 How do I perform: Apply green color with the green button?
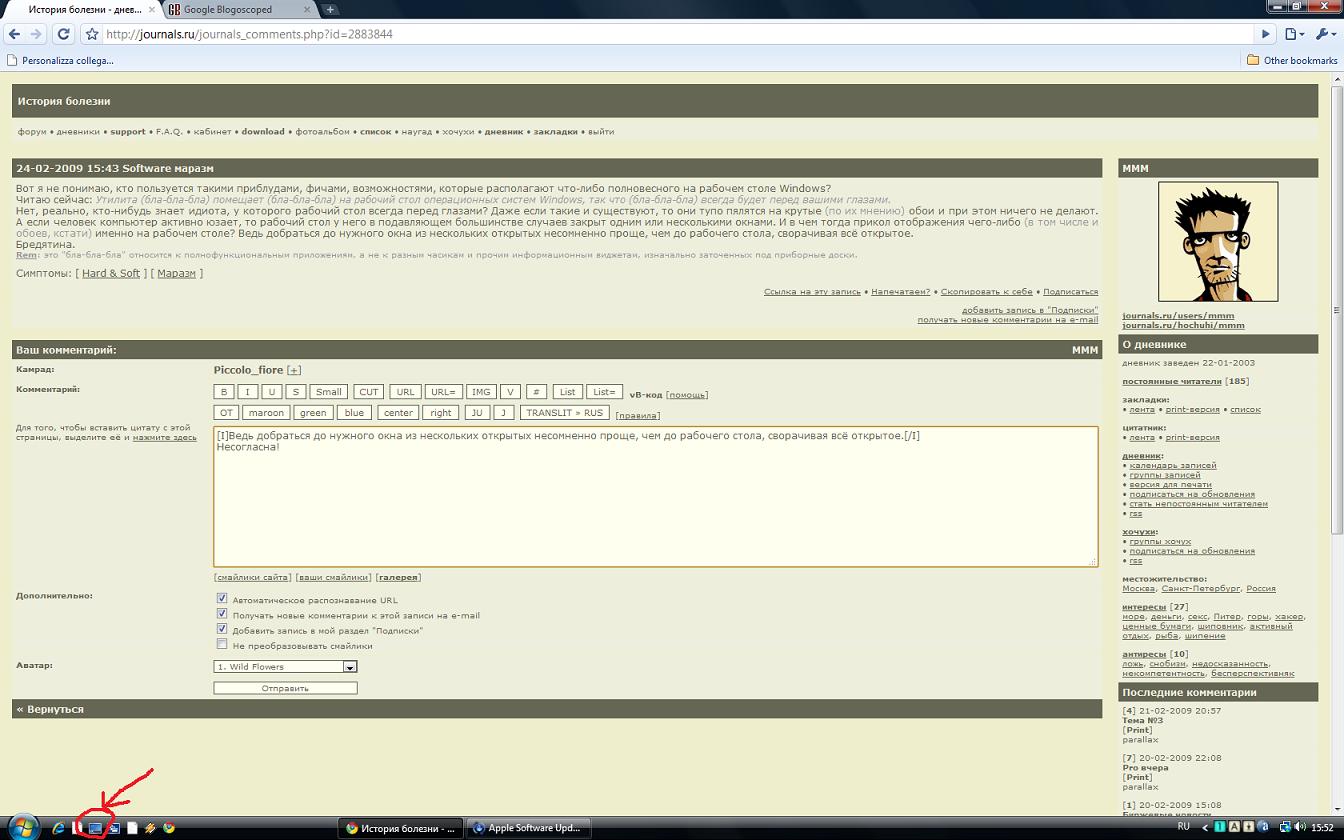pos(314,413)
